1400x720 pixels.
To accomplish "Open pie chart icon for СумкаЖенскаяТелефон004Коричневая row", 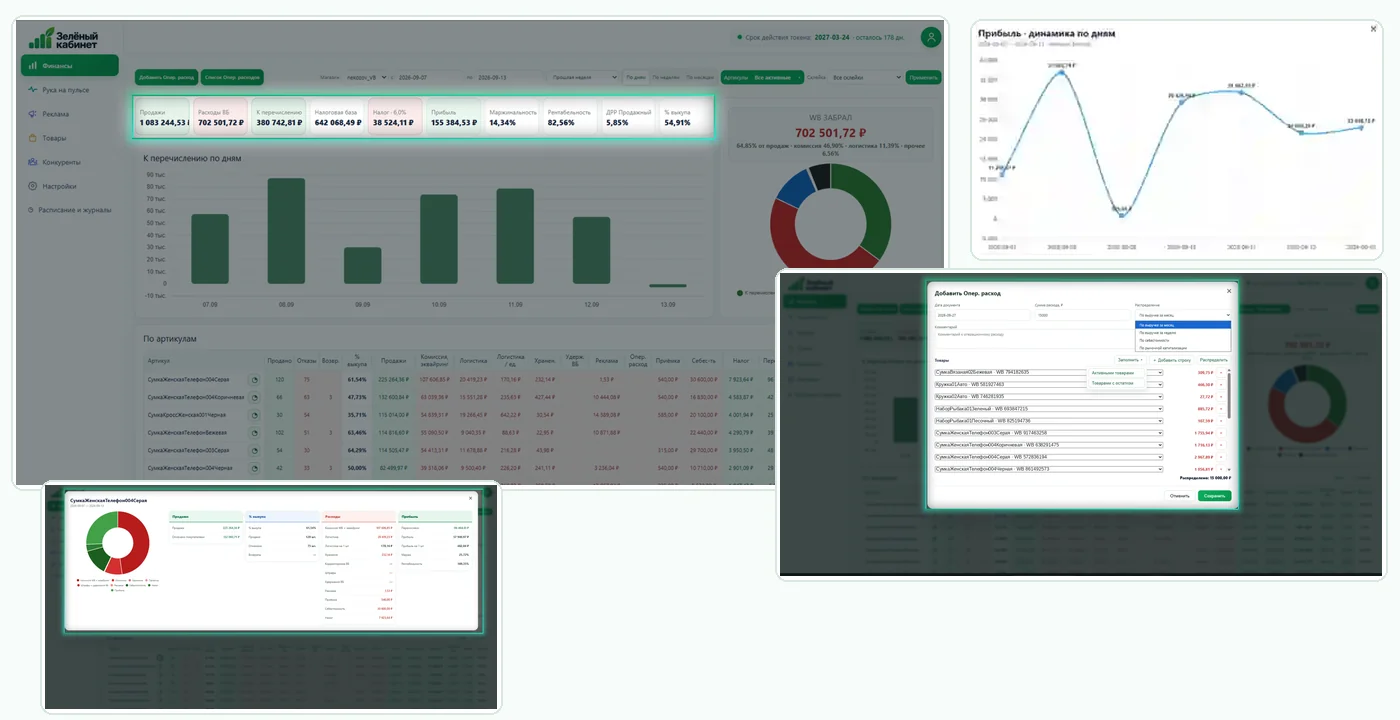I will pyautogui.click(x=254, y=397).
